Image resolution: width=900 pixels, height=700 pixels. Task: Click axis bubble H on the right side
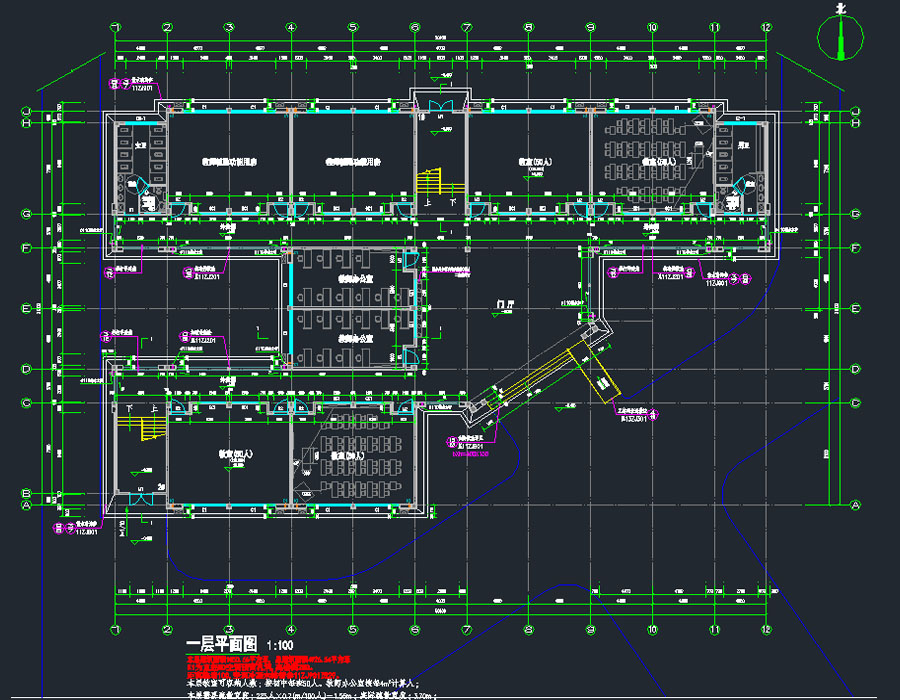coord(855,123)
